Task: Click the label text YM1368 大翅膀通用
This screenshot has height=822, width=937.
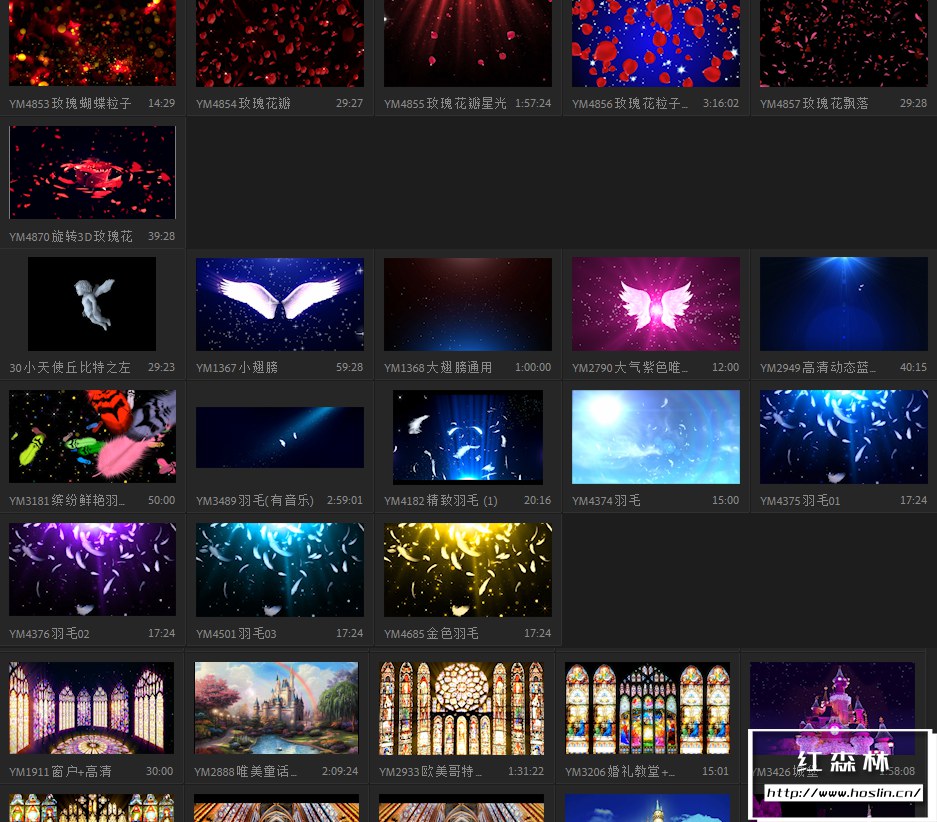Action: (438, 367)
